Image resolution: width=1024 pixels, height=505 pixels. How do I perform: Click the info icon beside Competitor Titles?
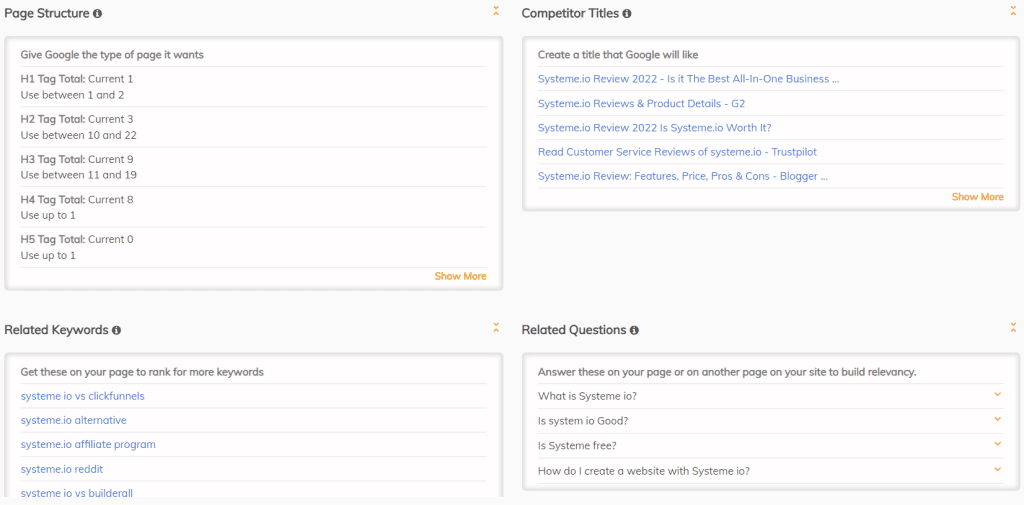coord(627,14)
